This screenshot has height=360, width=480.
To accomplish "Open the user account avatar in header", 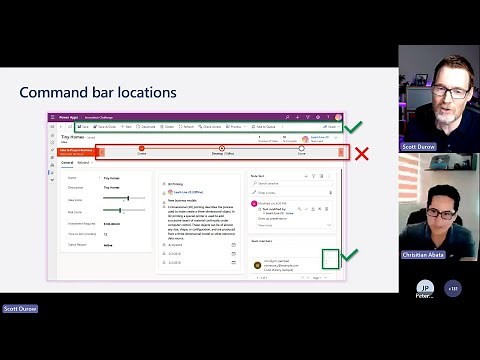I will (x=338, y=117).
